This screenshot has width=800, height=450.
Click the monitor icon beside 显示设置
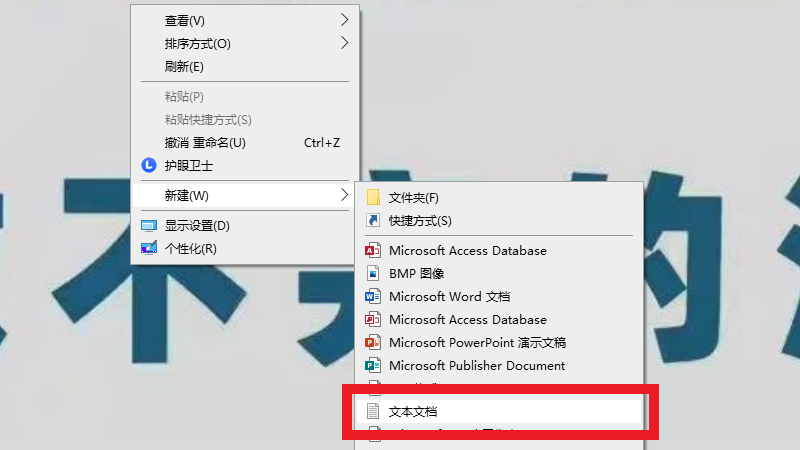click(x=149, y=226)
